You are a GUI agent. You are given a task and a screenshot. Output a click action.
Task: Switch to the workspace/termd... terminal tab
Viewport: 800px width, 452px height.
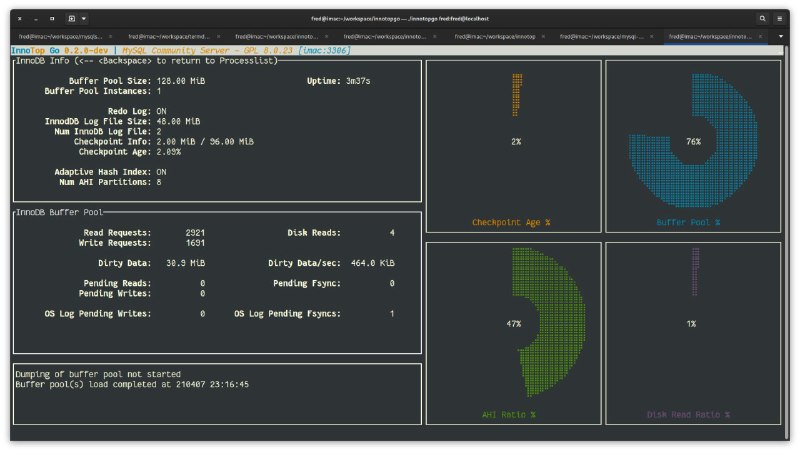click(169, 36)
